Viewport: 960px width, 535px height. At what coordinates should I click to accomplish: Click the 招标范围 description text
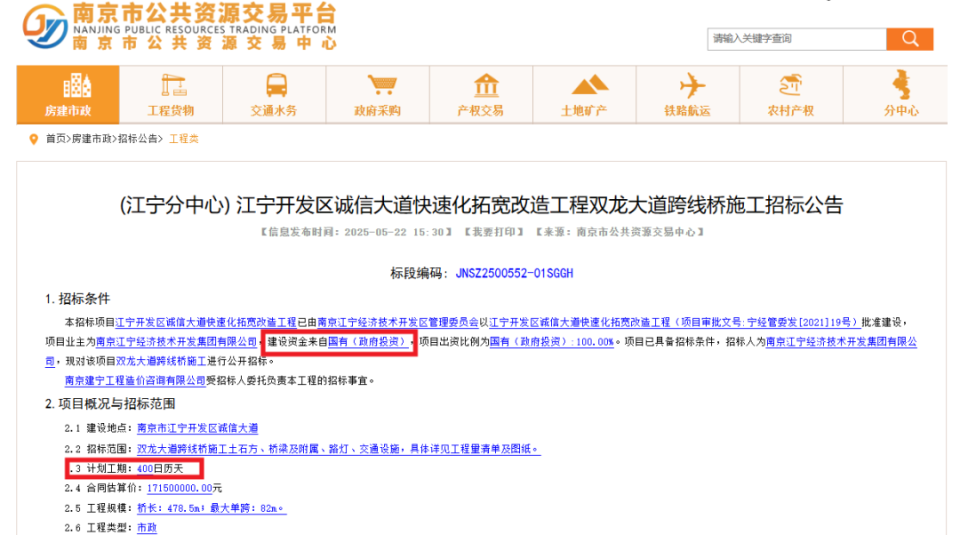[339, 449]
